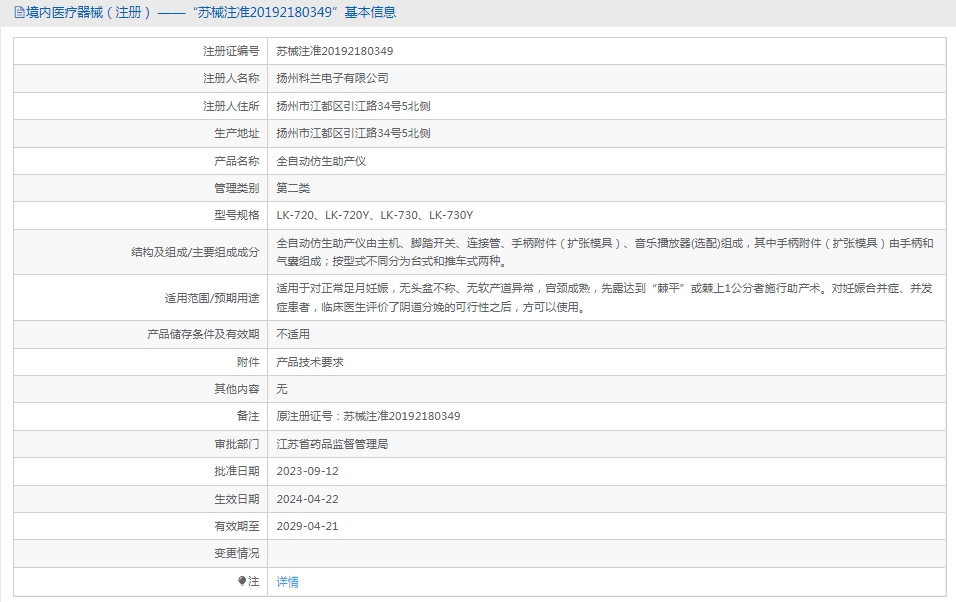Select model list LK-720、LK-720Y、LK-730、LK-730Y
This screenshot has height=602, width=956.
[374, 215]
